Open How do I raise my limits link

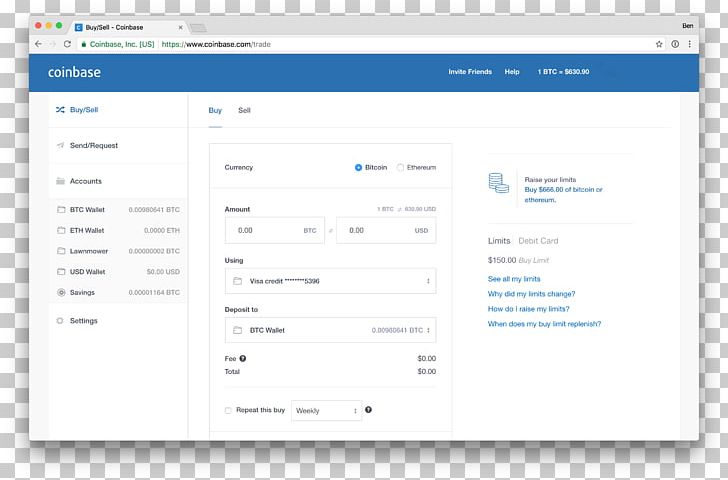click(528, 309)
